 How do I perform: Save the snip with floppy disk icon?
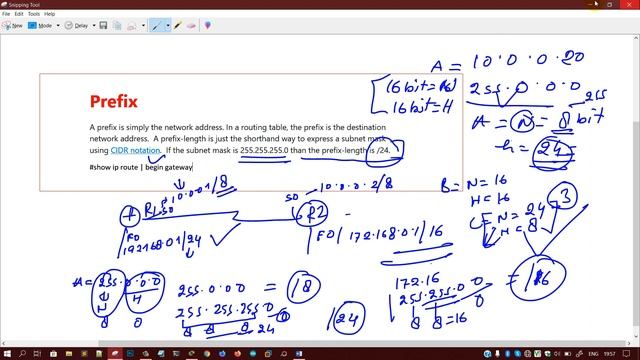pos(103,25)
